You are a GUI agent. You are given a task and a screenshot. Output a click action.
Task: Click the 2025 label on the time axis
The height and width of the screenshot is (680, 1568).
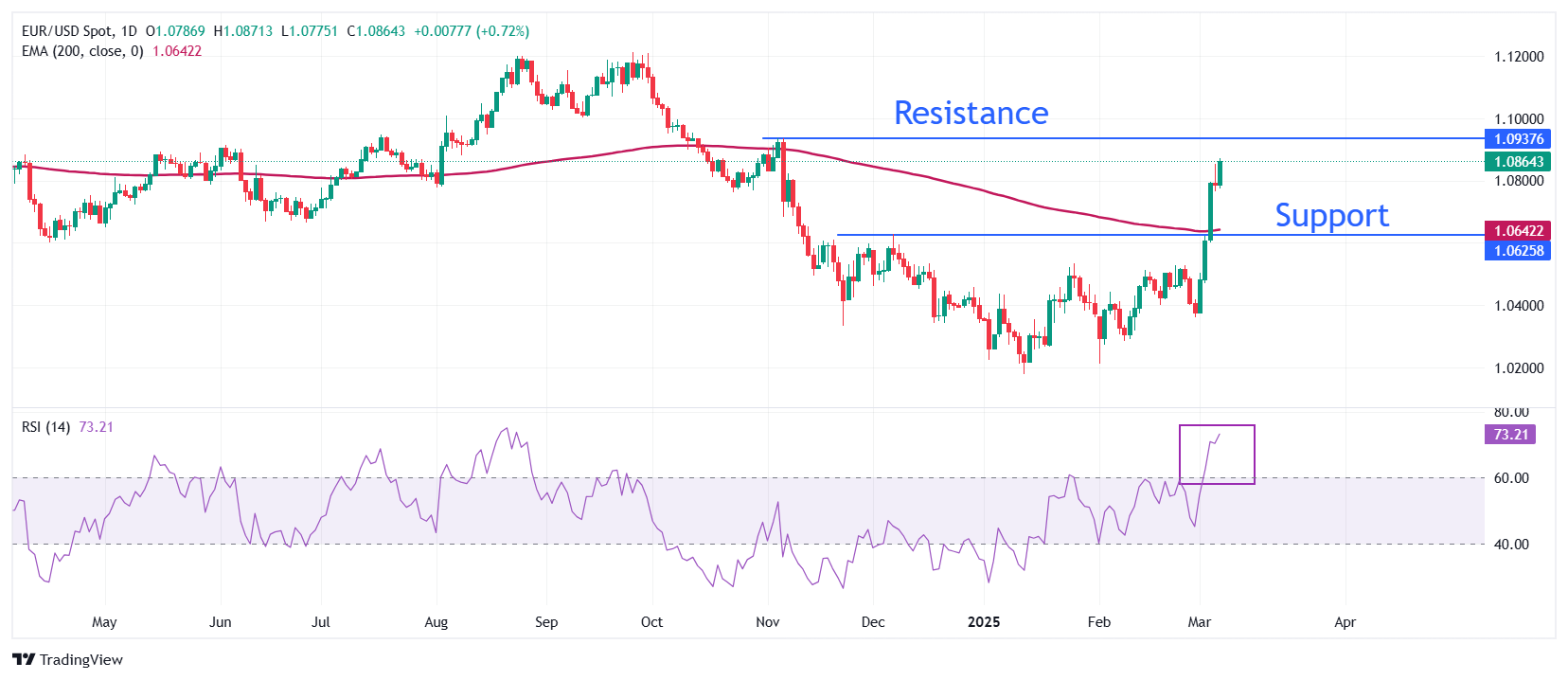pyautogui.click(x=984, y=622)
